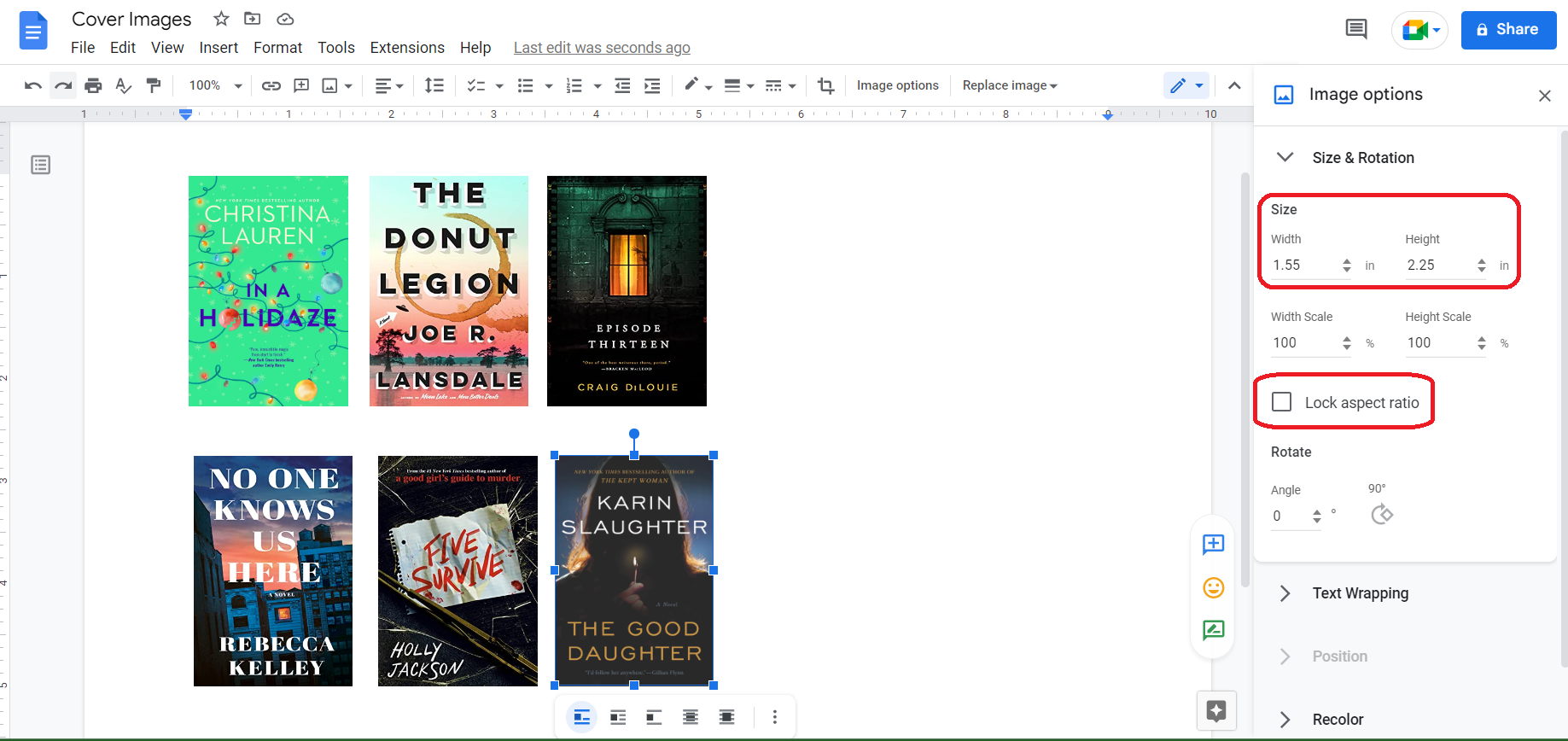Open the Format menu
This screenshot has height=741, width=1568.
(277, 48)
